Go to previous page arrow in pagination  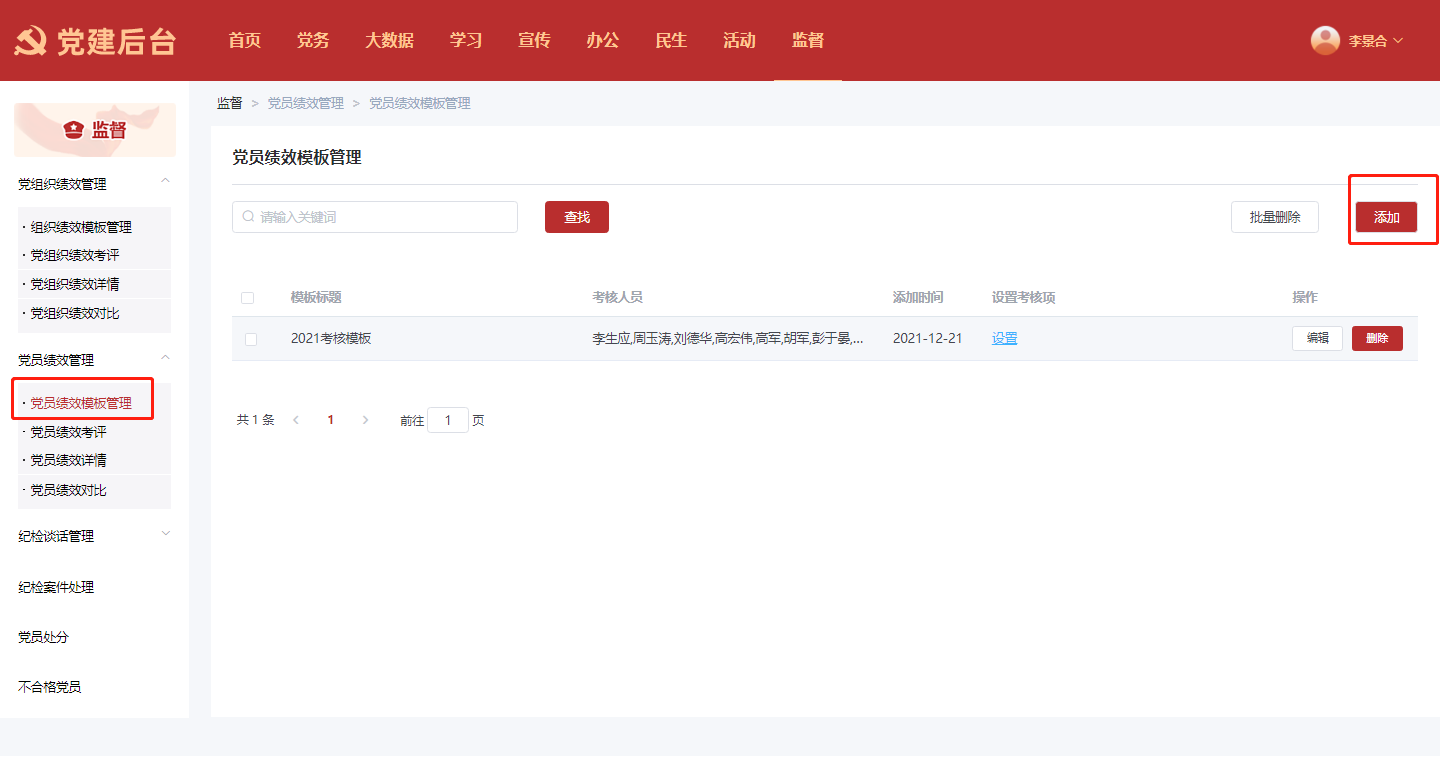tap(296, 421)
